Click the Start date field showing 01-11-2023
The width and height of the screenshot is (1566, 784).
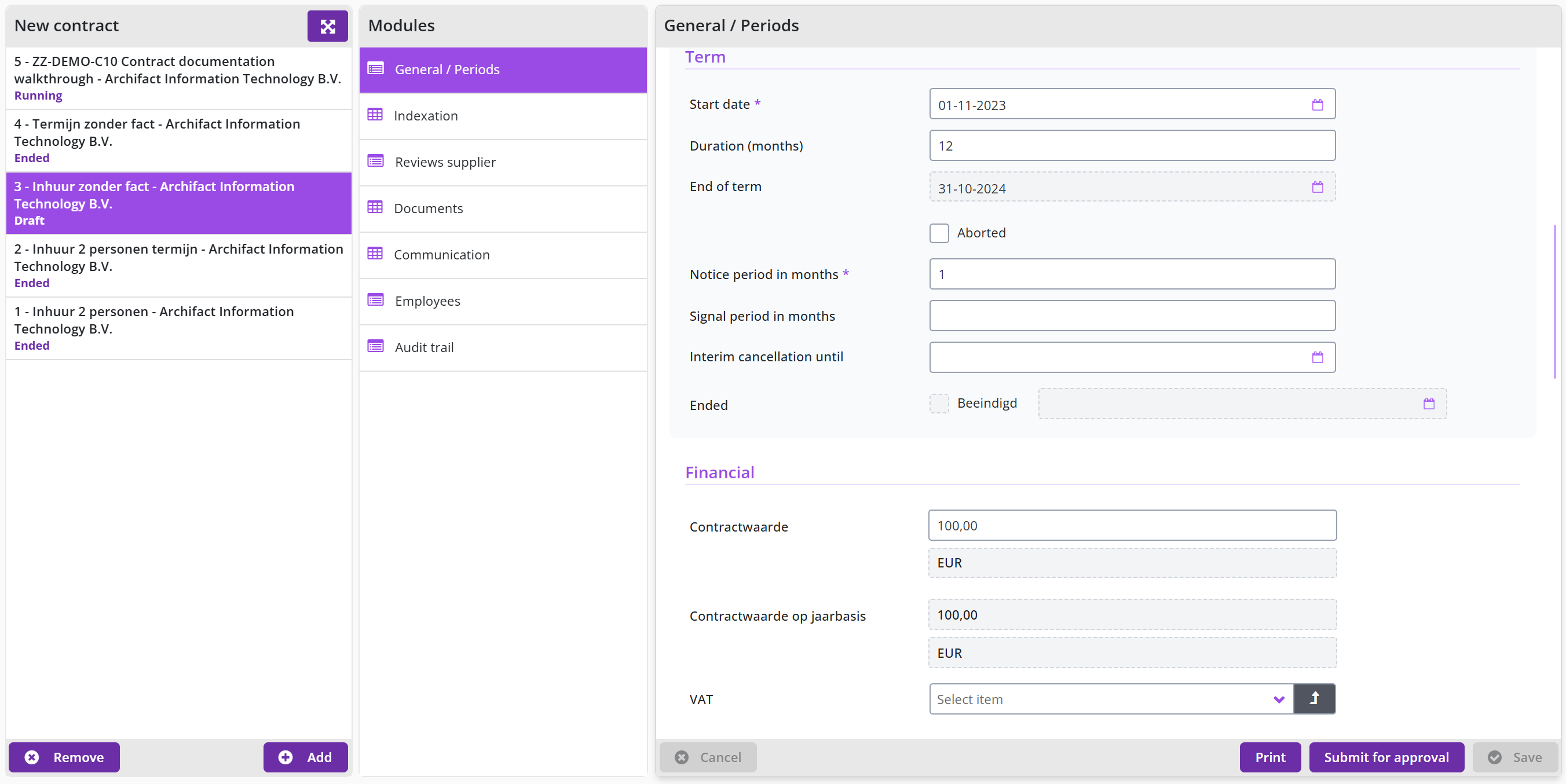point(1132,105)
